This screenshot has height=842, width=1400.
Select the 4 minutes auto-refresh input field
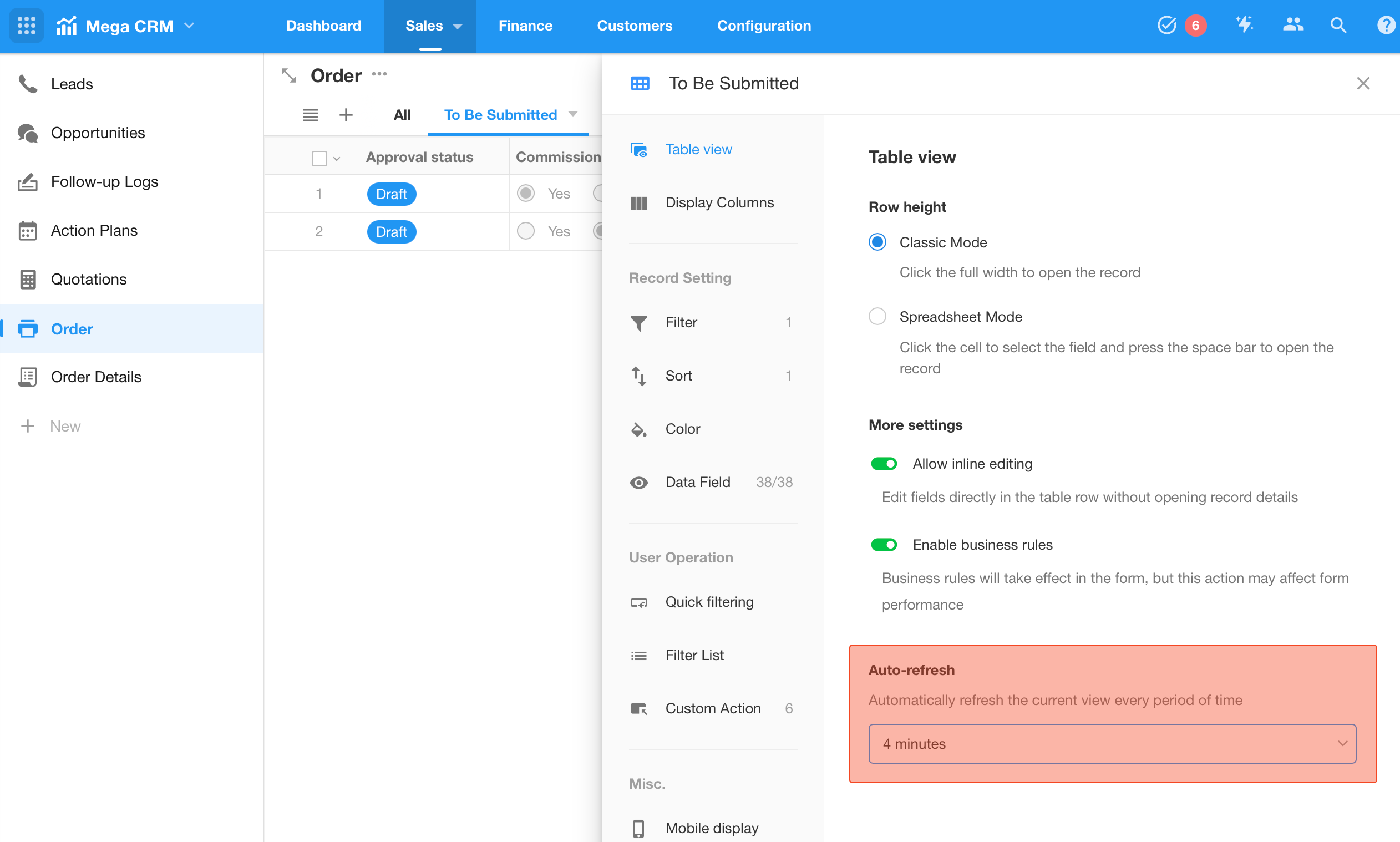coord(1113,743)
